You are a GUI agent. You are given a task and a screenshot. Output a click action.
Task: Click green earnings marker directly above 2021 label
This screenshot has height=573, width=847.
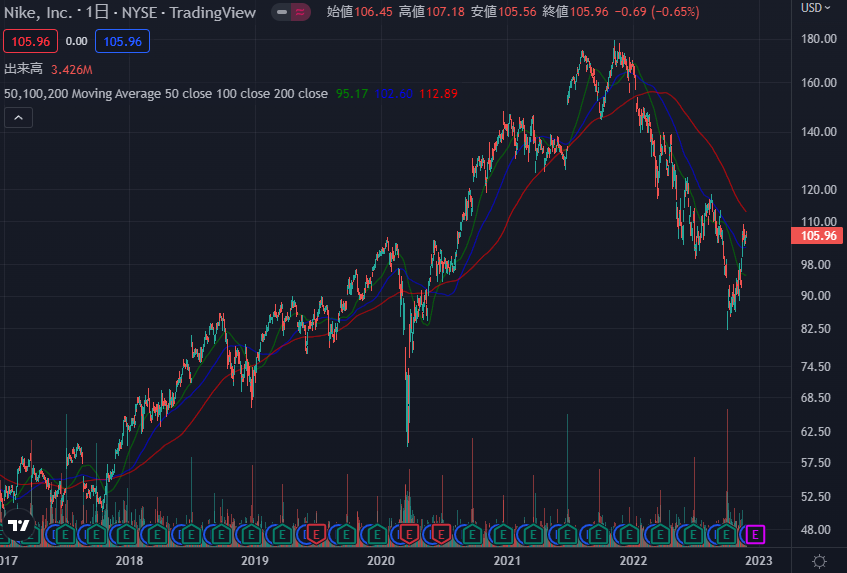pyautogui.click(x=503, y=535)
